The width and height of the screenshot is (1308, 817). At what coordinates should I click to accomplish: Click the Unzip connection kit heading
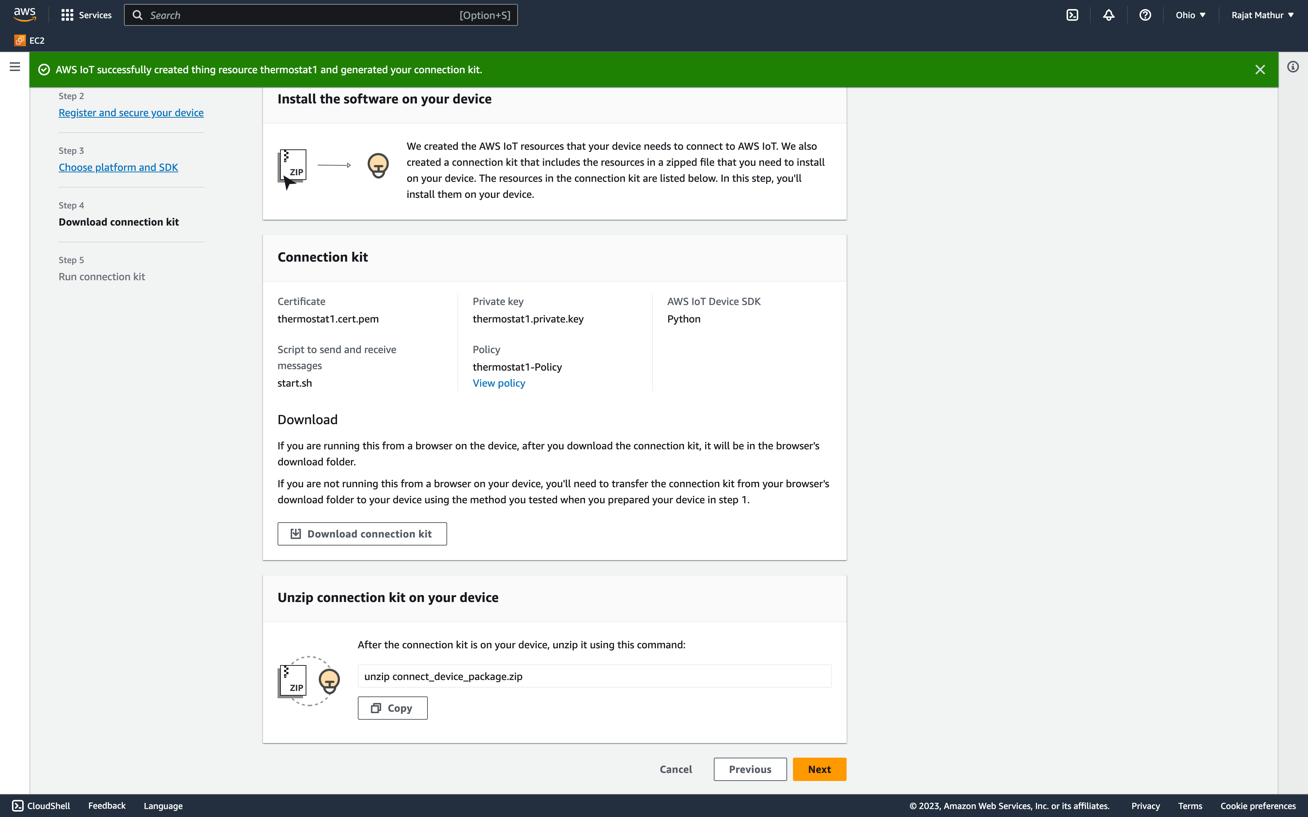(x=388, y=597)
